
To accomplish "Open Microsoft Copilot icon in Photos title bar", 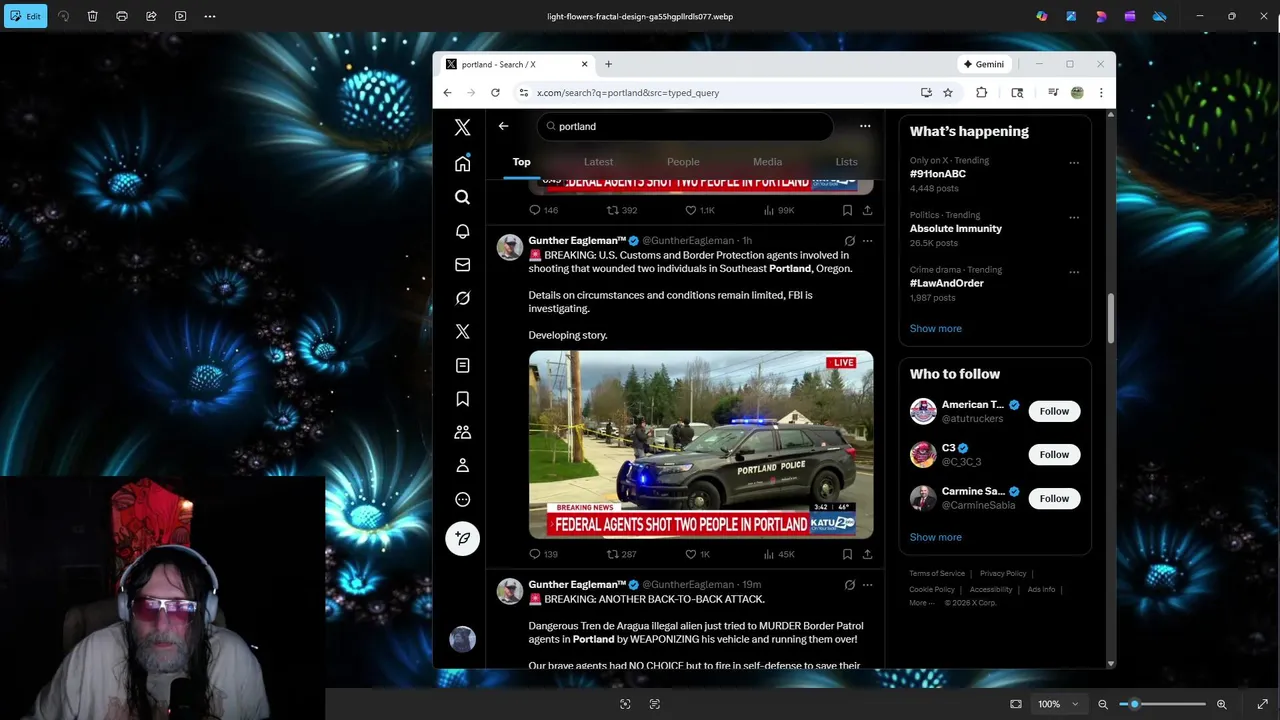I will point(1042,16).
